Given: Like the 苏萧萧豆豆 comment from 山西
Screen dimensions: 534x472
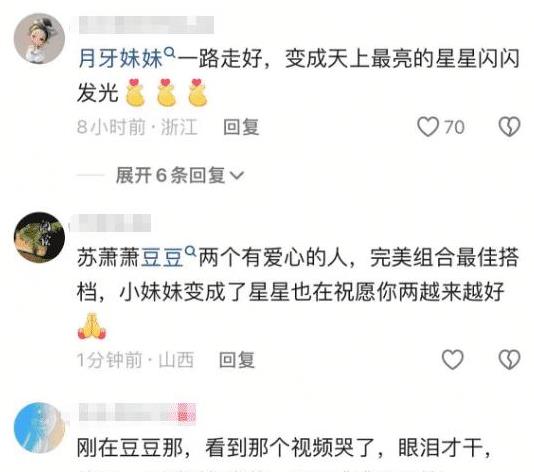Looking at the screenshot, I should (x=453, y=360).
